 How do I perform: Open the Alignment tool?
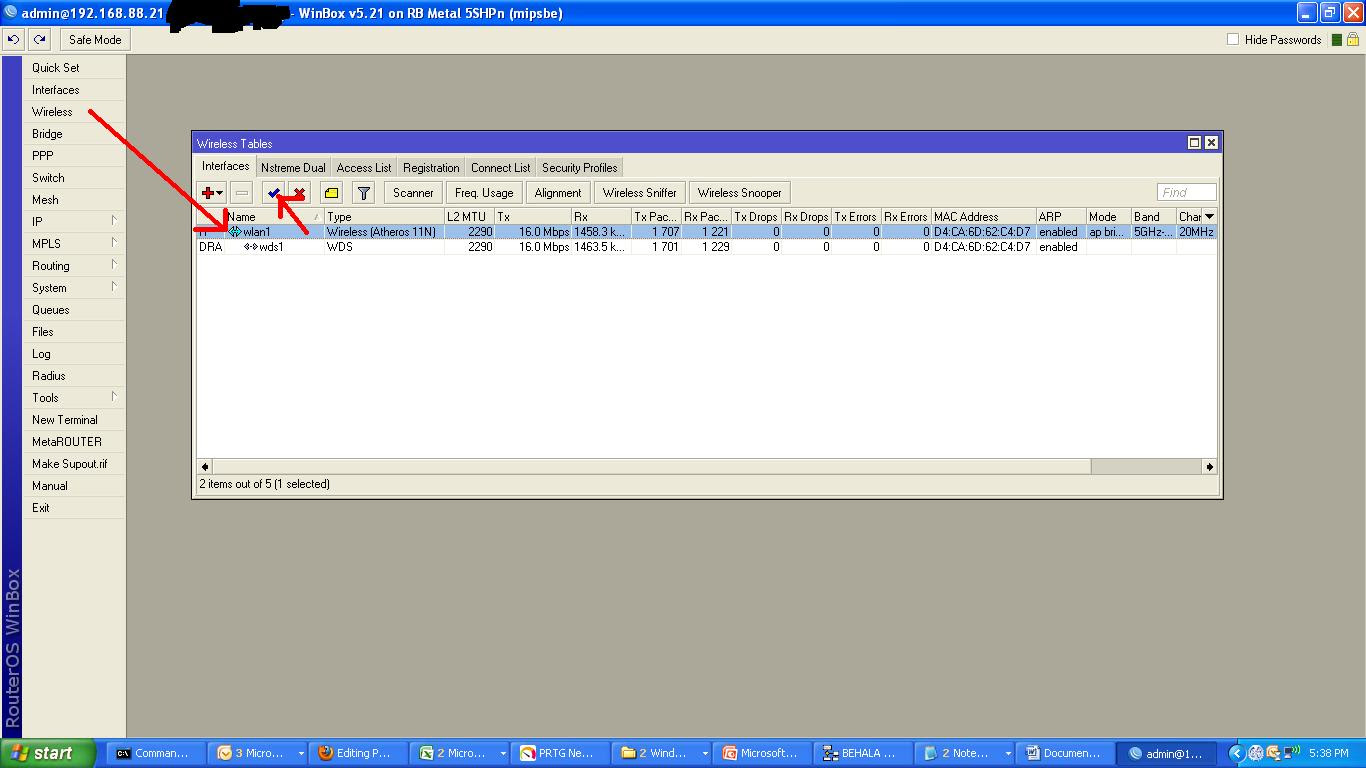(558, 193)
